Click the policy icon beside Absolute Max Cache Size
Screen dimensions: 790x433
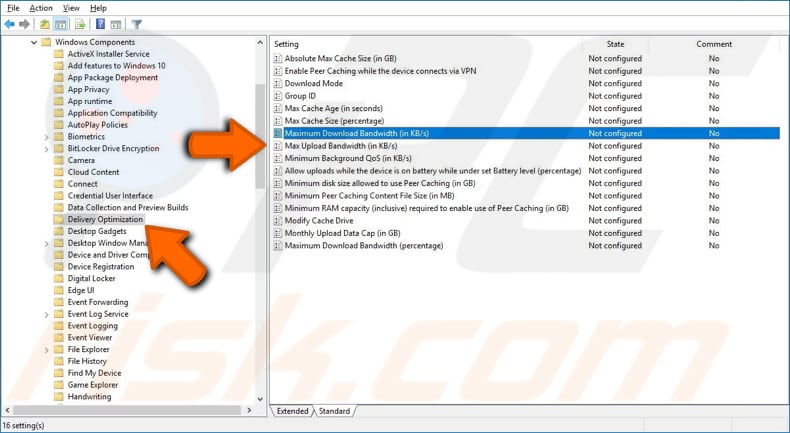click(278, 58)
